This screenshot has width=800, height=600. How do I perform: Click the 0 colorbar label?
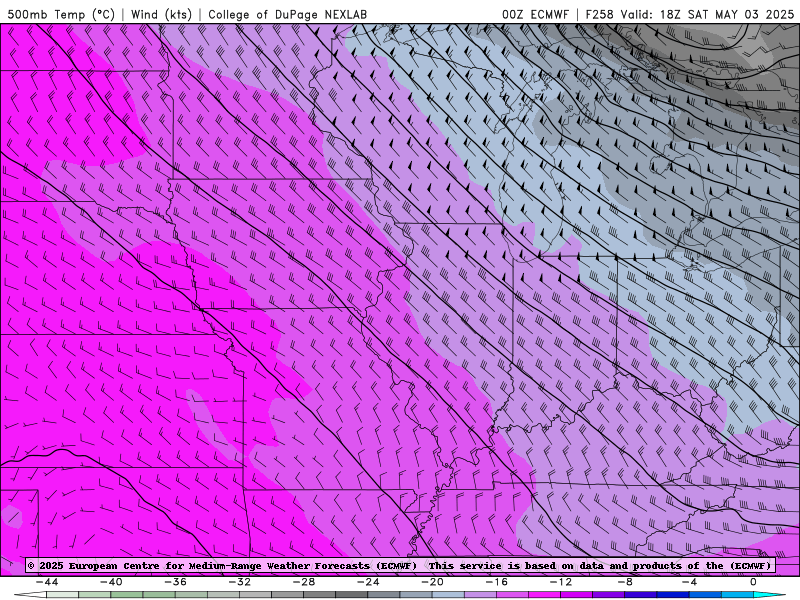(x=753, y=582)
